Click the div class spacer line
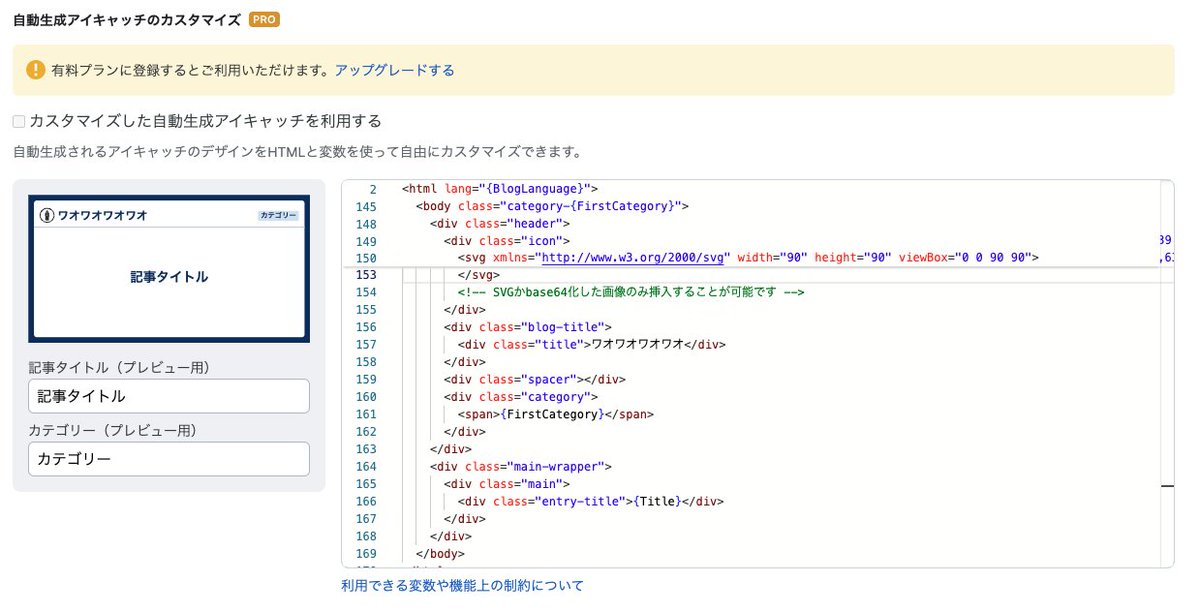 tap(535, 379)
